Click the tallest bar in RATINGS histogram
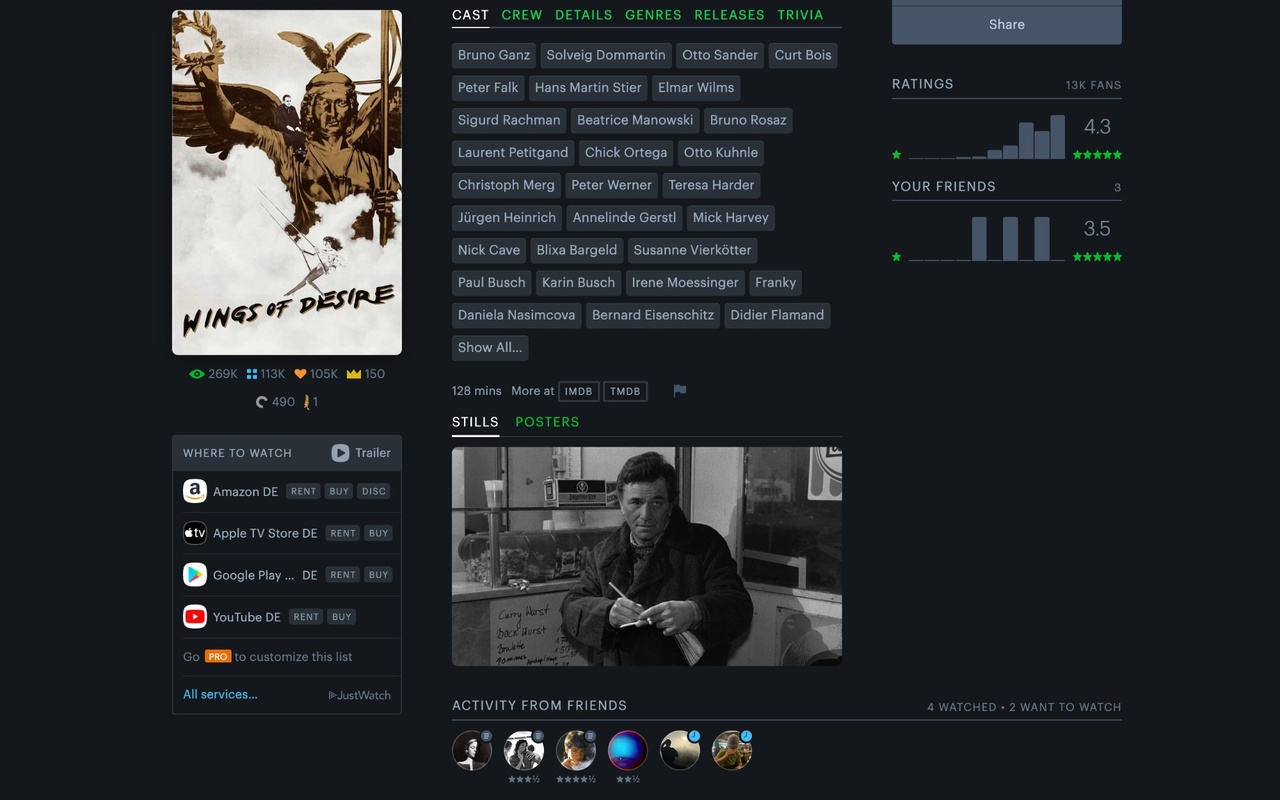 tap(1058, 137)
